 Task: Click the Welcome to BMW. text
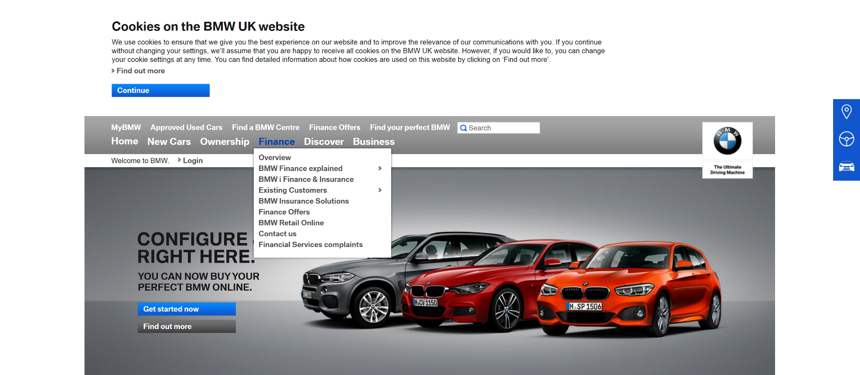click(140, 161)
